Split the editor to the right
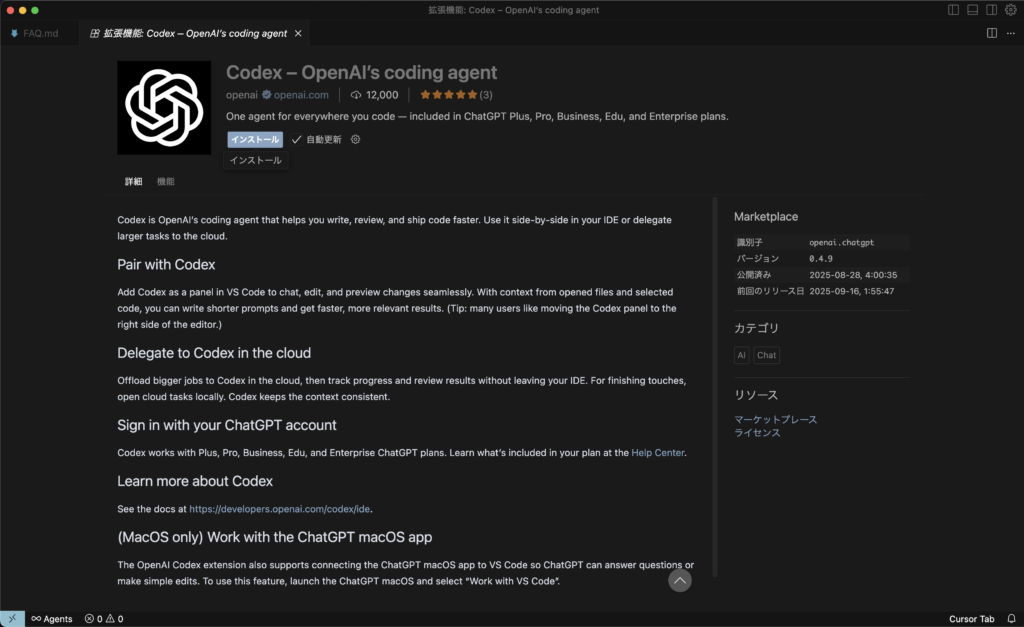Screen dimensions: 1024x627 [992, 33]
